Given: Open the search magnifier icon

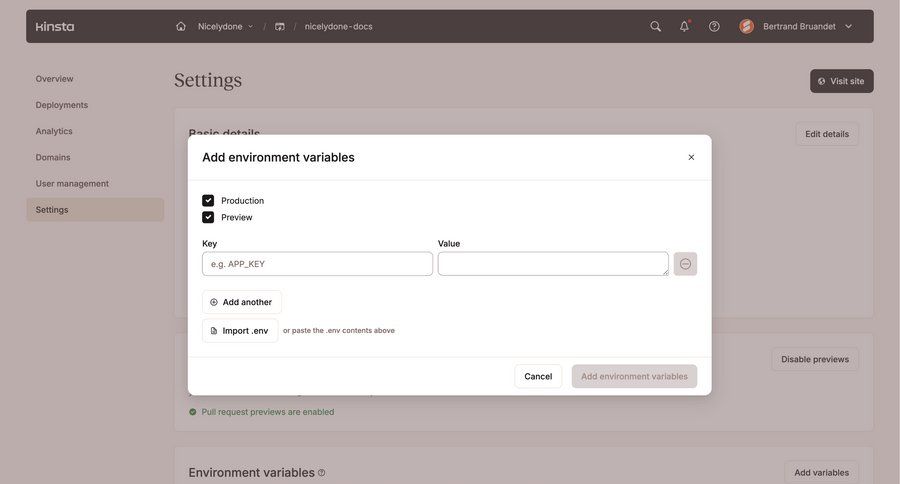Looking at the screenshot, I should point(655,26).
